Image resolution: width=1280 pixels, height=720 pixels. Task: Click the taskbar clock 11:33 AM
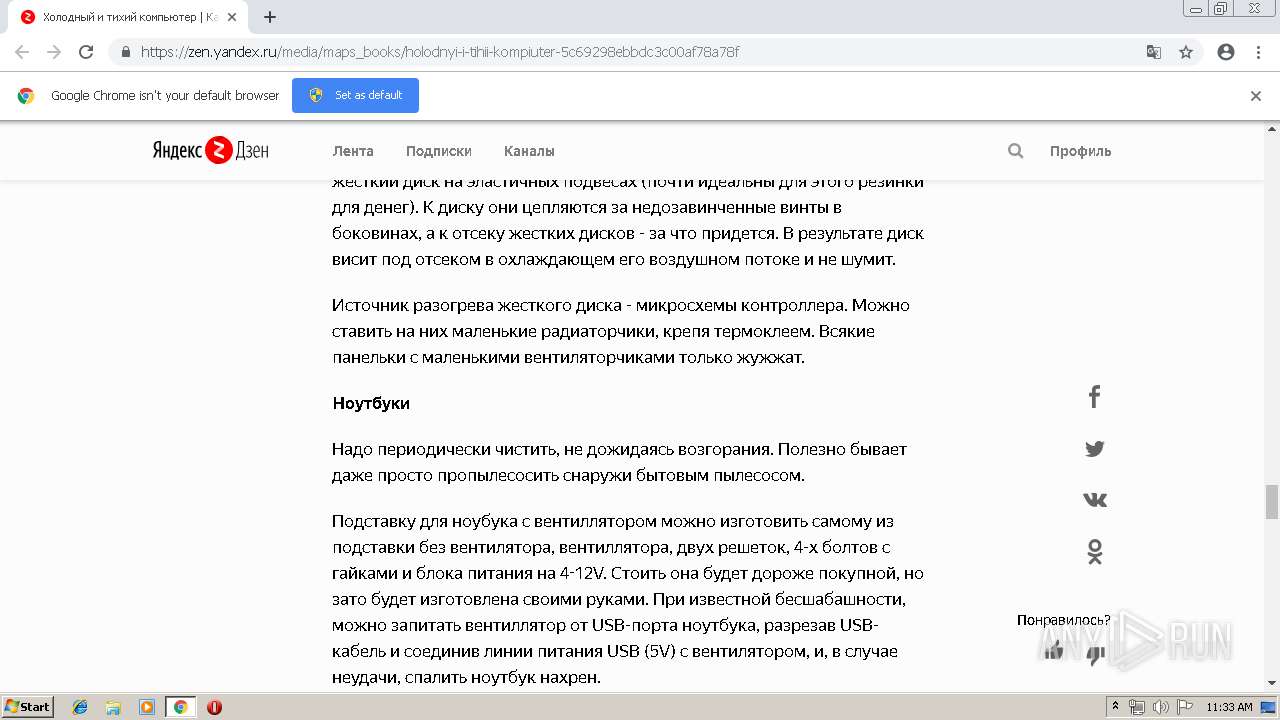[x=1229, y=707]
